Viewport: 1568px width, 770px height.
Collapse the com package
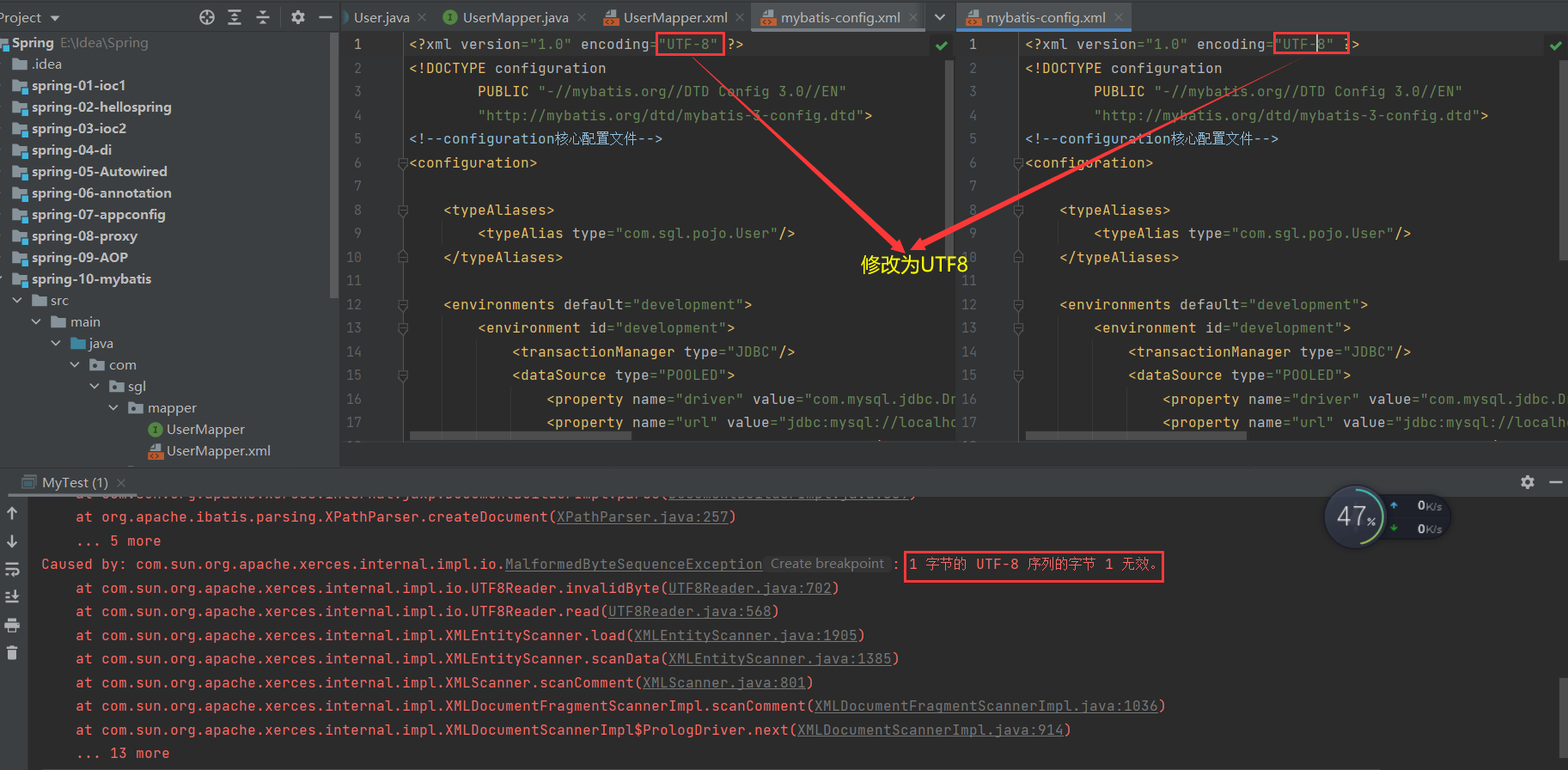point(75,365)
